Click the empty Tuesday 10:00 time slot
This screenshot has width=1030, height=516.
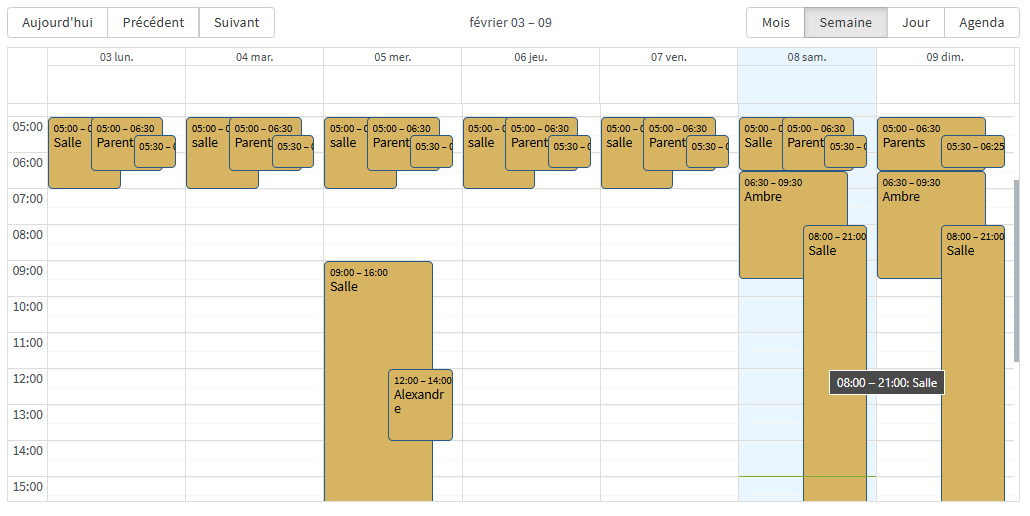tap(254, 306)
